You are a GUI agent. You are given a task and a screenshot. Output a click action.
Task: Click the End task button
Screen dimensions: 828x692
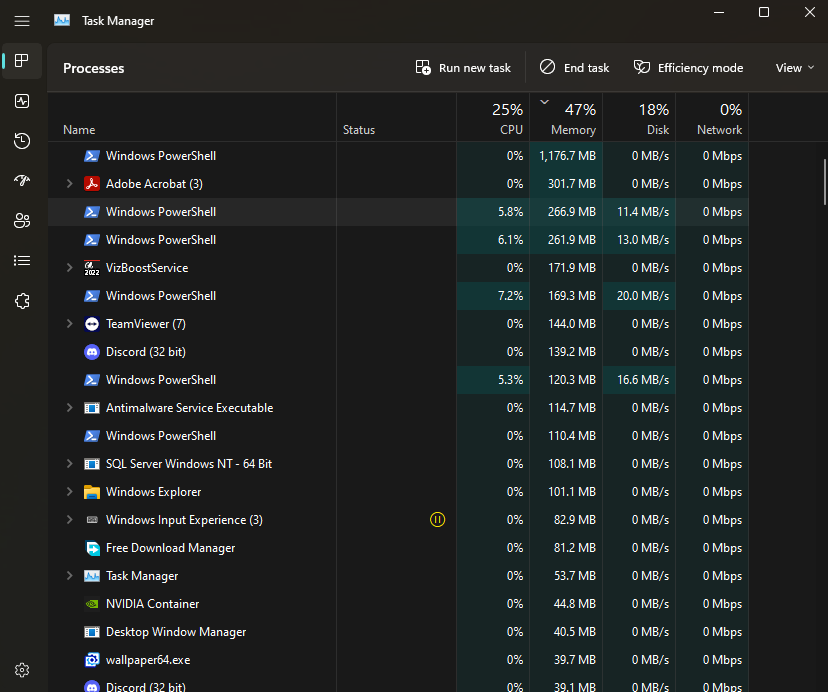[575, 68]
